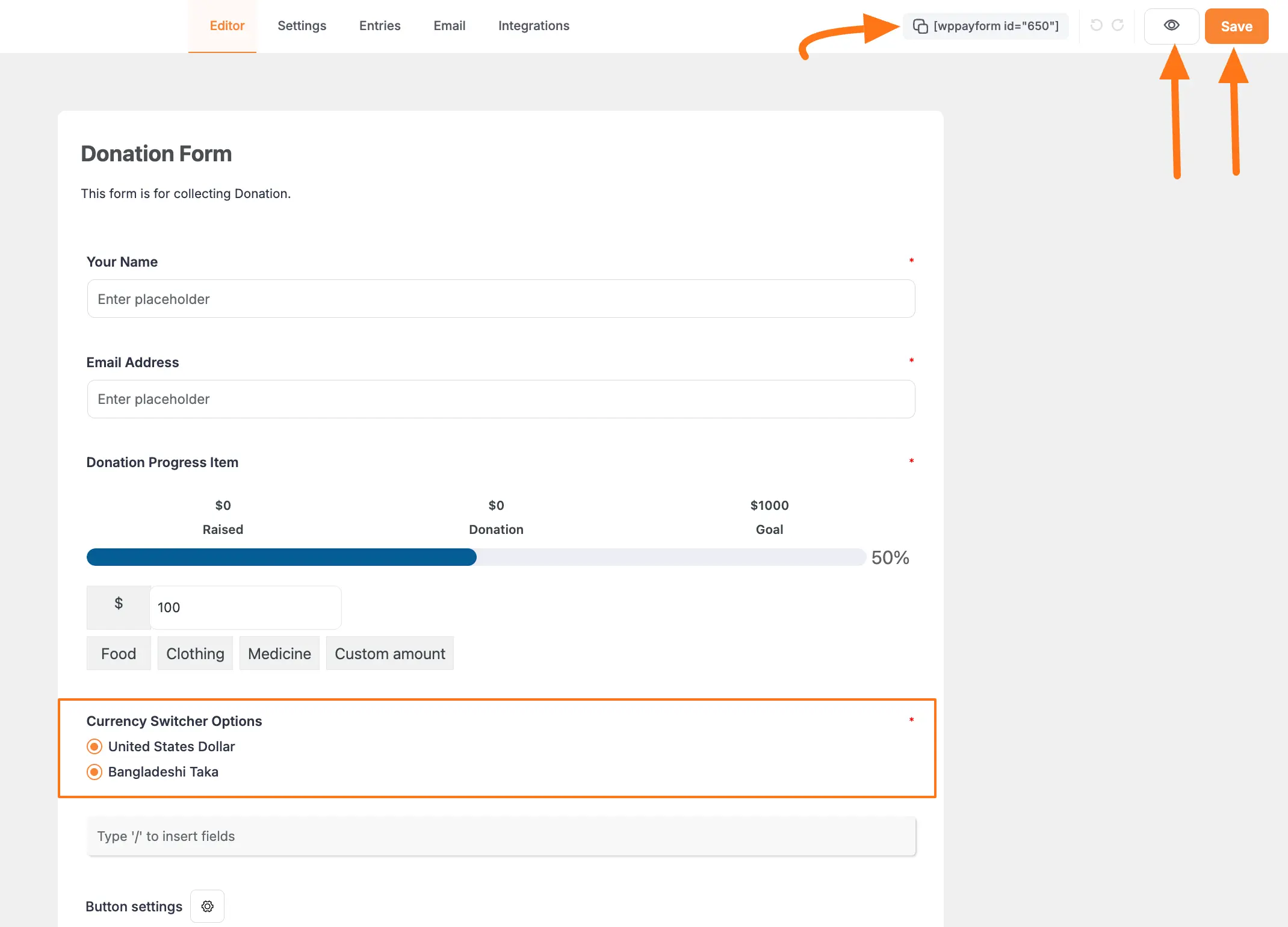The image size is (1288, 927).
Task: Click the insert fields text box
Action: 501,836
